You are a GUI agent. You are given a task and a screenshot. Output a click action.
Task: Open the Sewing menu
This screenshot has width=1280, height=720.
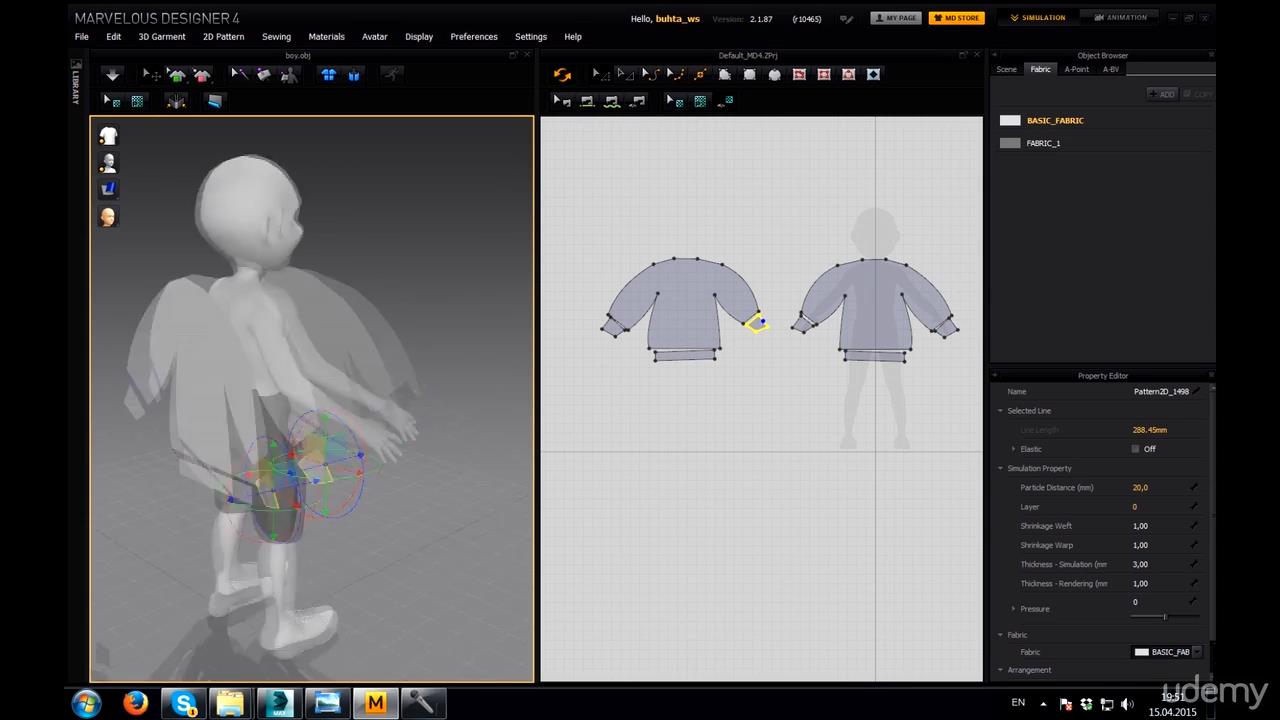tap(276, 37)
